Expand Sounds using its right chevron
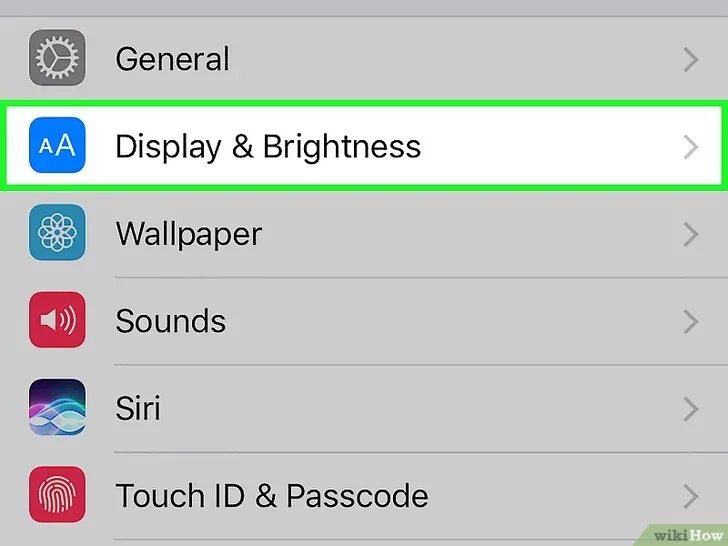This screenshot has height=546, width=728. coord(691,322)
